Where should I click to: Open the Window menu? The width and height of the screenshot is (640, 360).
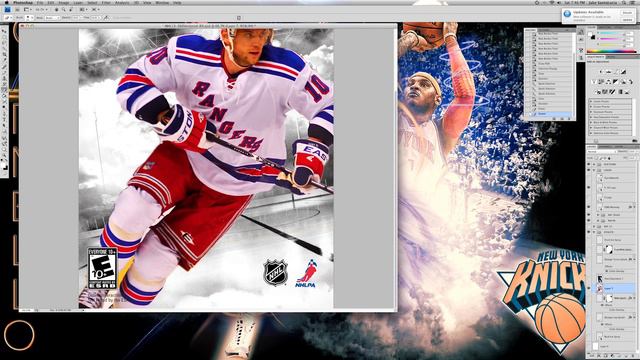162,2
